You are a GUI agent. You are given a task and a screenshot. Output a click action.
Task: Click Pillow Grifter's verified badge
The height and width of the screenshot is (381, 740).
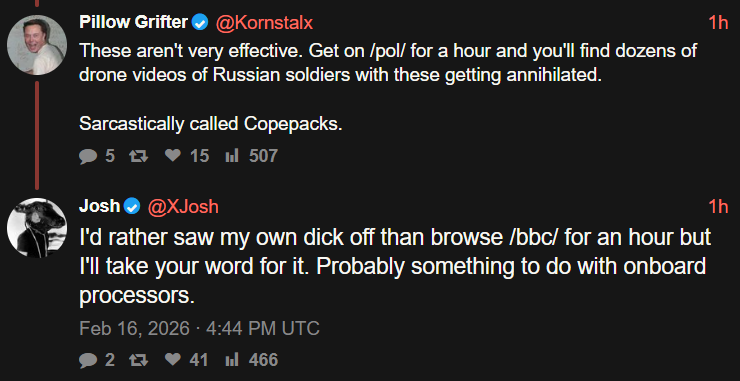201,22
